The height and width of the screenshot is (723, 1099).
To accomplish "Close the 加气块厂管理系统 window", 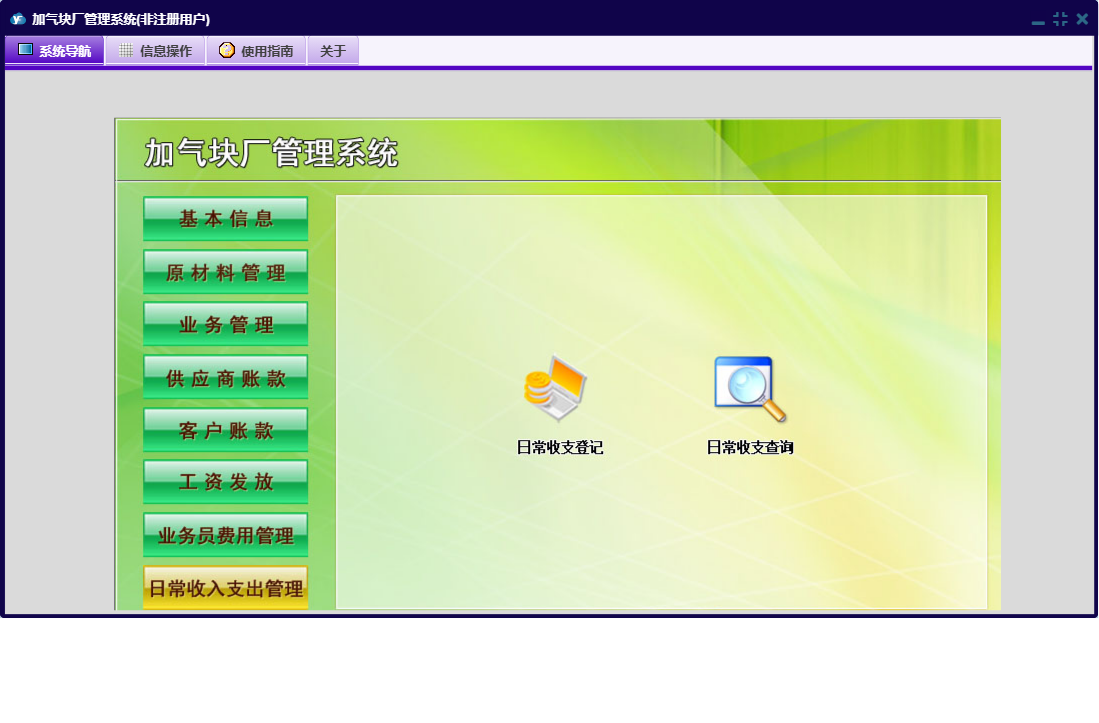I will 1082,19.
